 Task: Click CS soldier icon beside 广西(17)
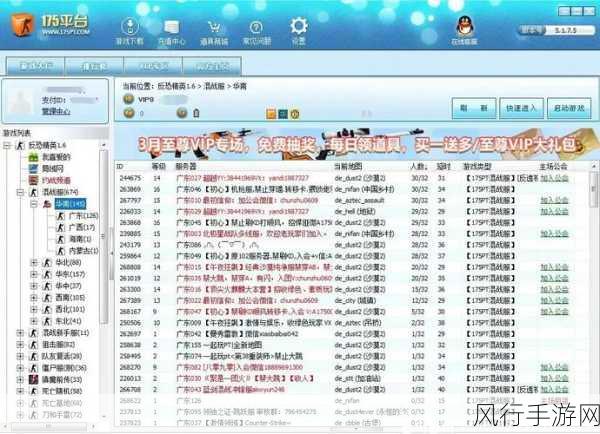point(60,227)
